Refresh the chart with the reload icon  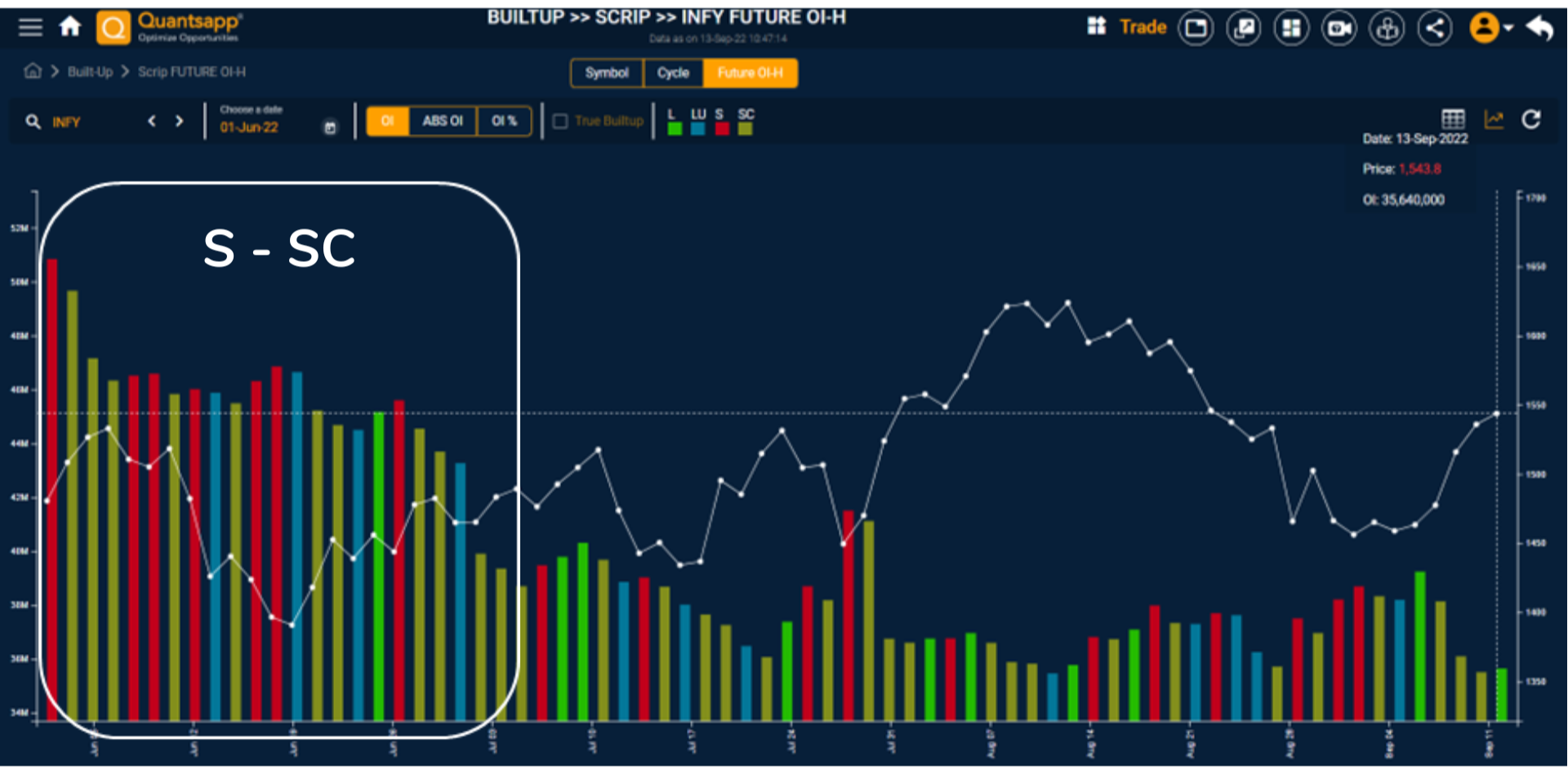(1531, 119)
